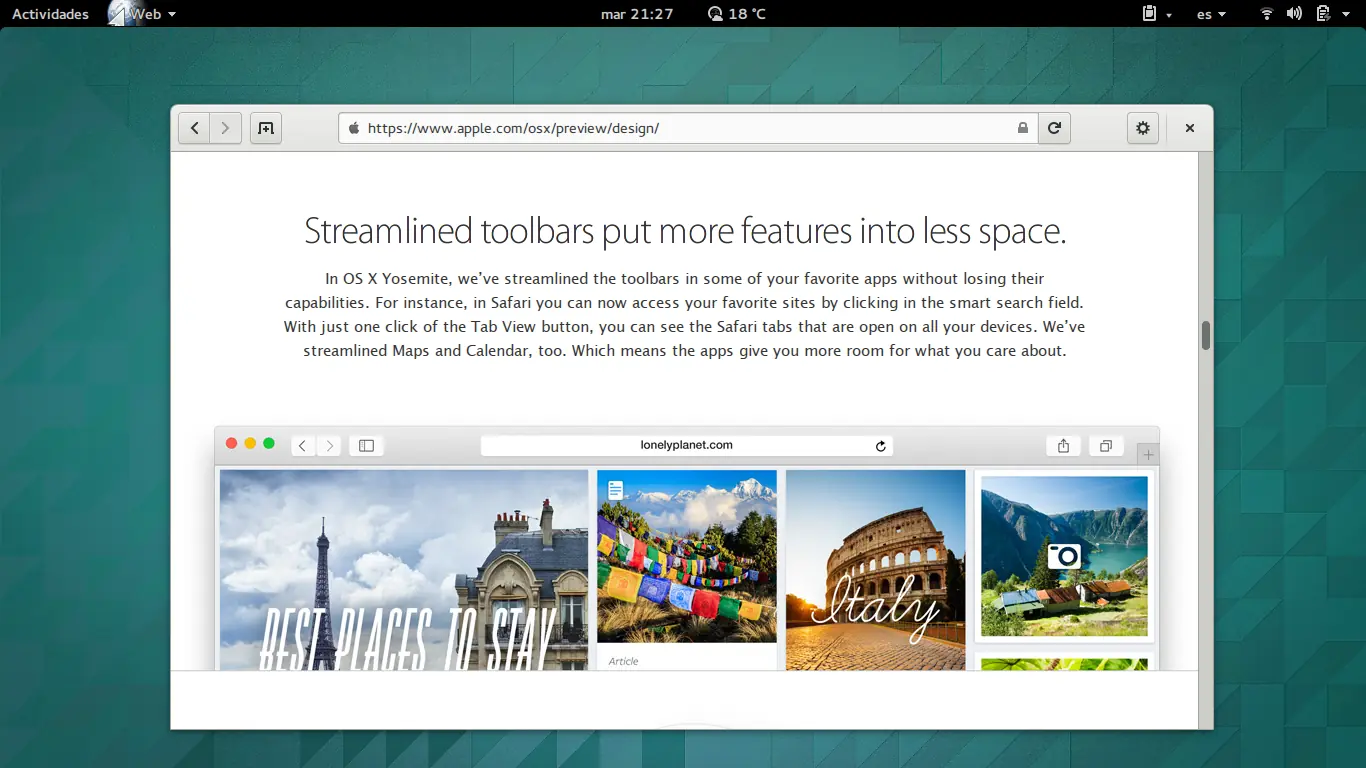Image resolution: width=1366 pixels, height=768 pixels.
Task: Click the green zoom dot in Safari mockup
Action: tap(269, 443)
